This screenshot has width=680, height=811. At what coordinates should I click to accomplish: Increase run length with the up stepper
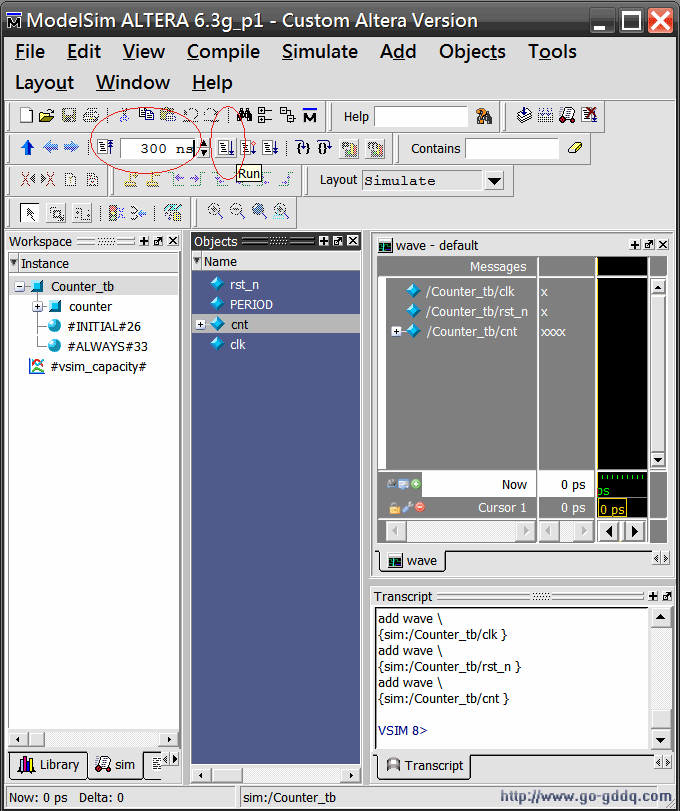pos(204,143)
